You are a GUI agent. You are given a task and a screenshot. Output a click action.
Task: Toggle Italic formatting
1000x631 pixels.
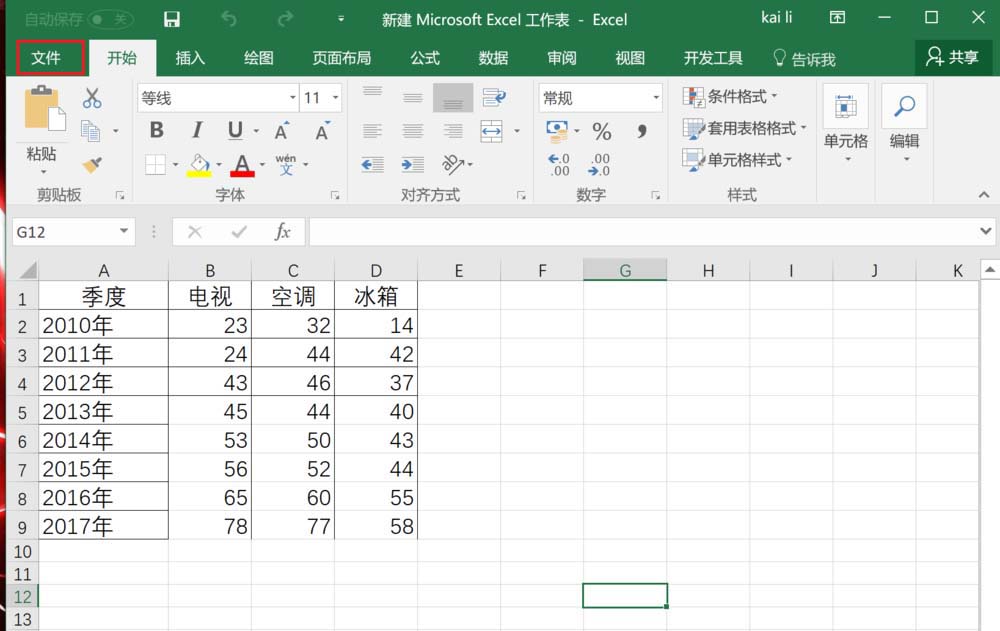click(x=197, y=131)
